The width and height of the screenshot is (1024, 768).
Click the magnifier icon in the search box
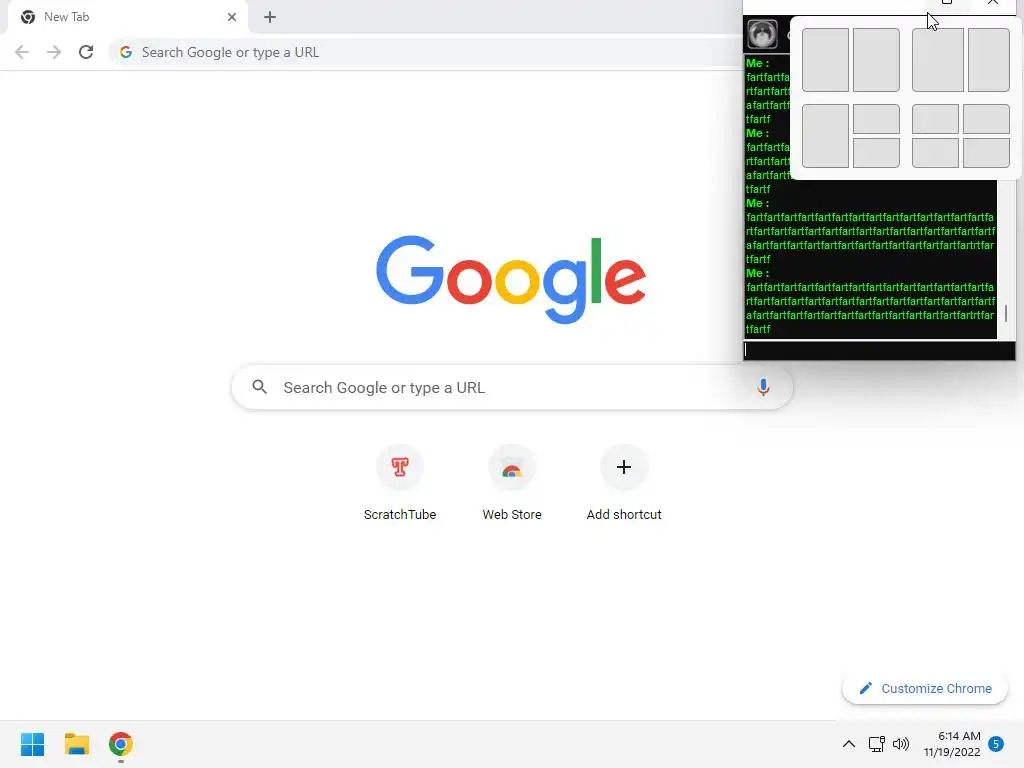pos(260,387)
